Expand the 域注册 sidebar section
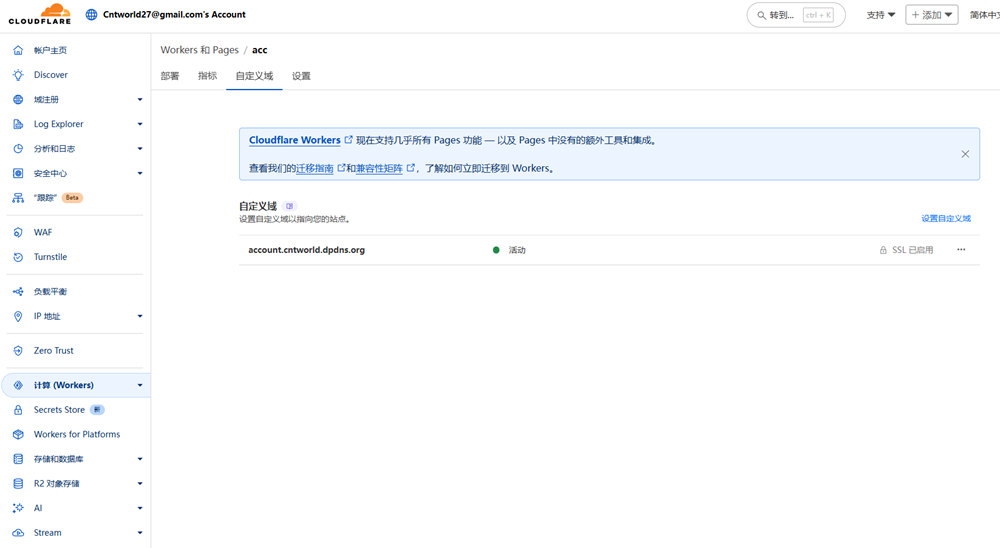This screenshot has width=1000, height=548. pyautogui.click(x=140, y=100)
